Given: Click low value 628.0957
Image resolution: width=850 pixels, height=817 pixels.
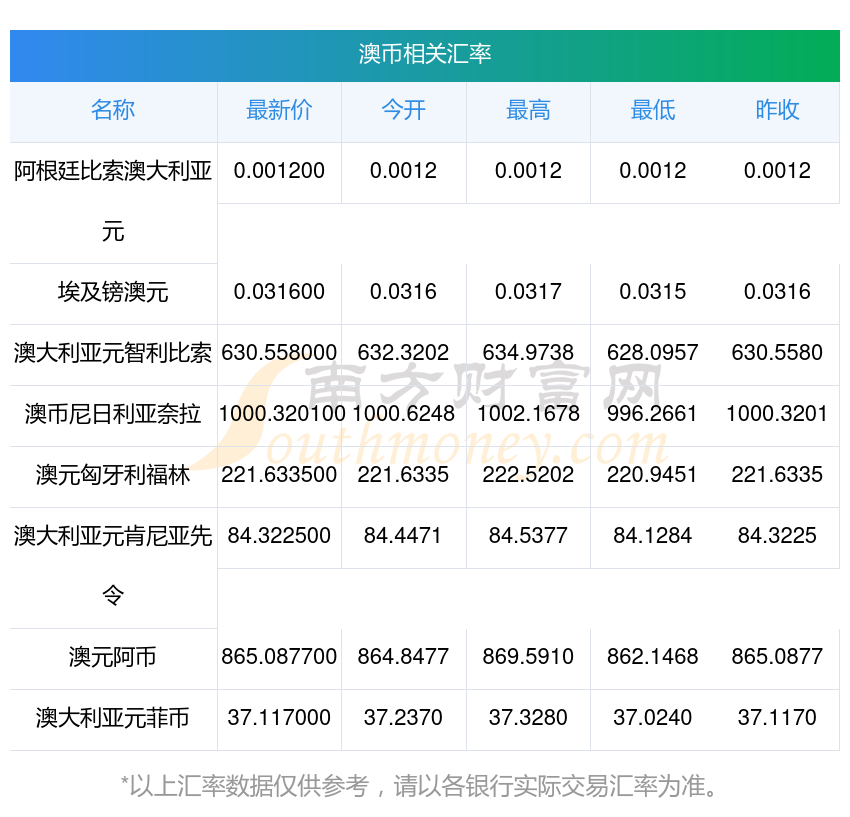Looking at the screenshot, I should tap(653, 352).
